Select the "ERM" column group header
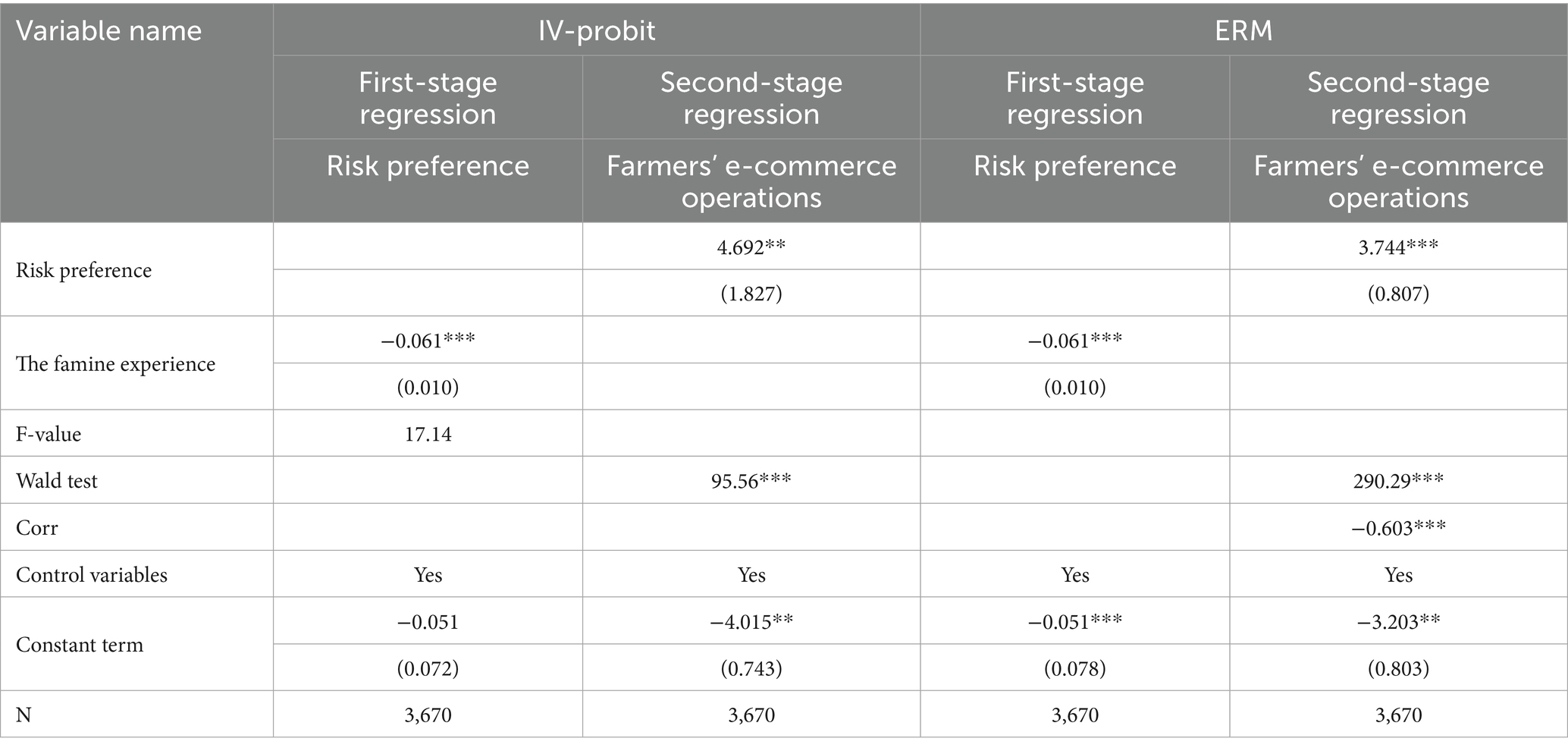 [x=1243, y=30]
